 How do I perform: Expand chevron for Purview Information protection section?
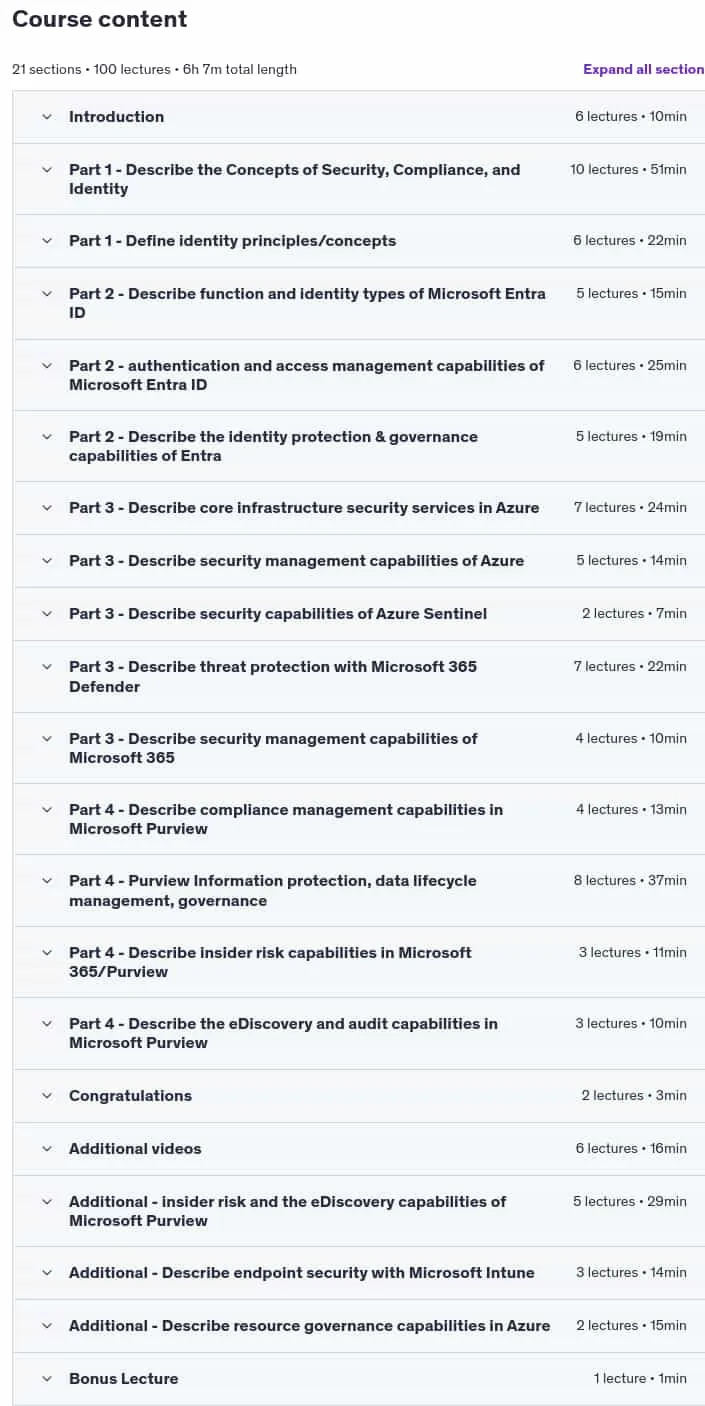click(47, 881)
